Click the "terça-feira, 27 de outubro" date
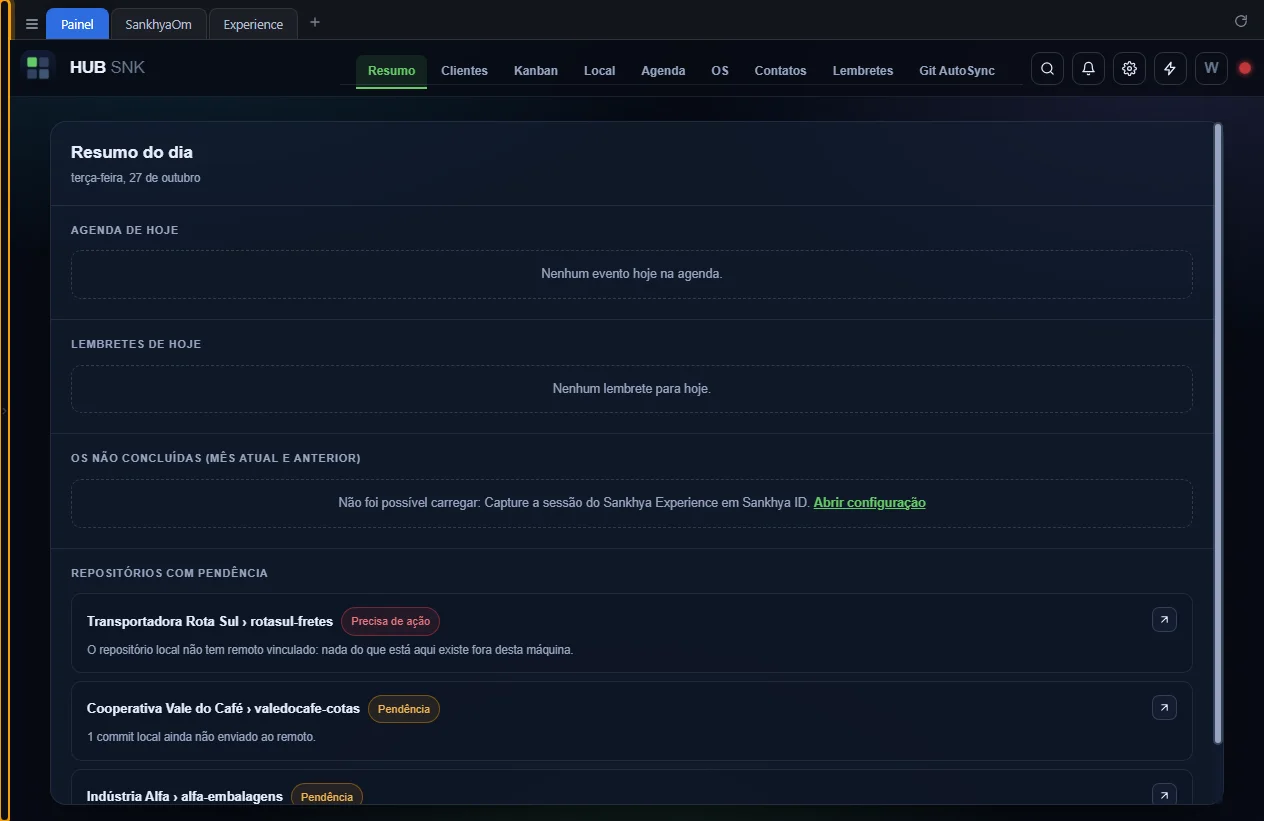1264x821 pixels. [136, 178]
